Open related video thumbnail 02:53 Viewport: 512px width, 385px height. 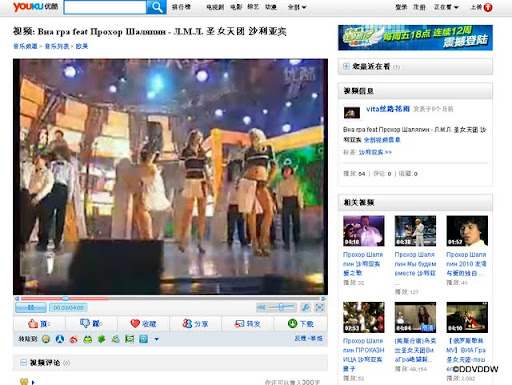(x=364, y=317)
